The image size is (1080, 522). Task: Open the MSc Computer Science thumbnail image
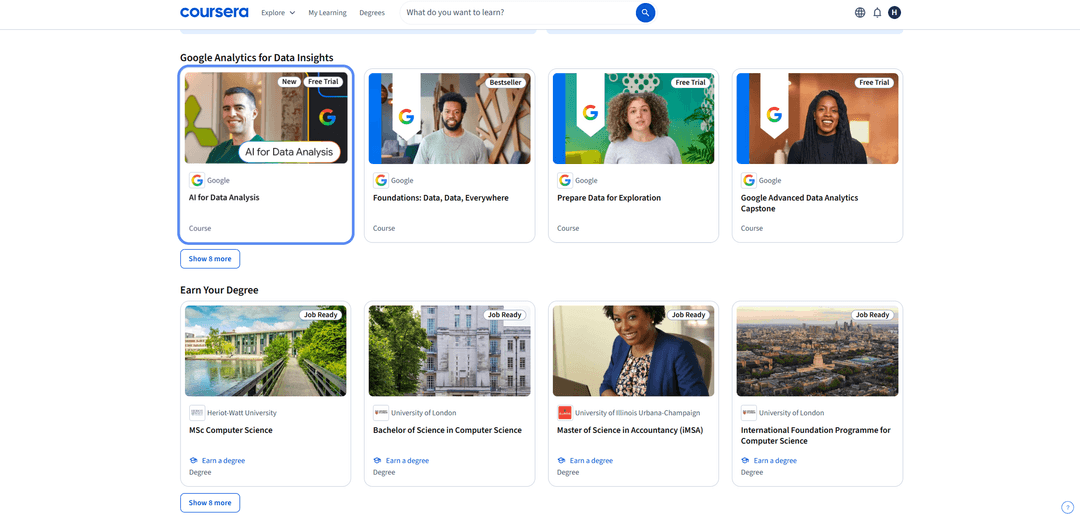[266, 351]
